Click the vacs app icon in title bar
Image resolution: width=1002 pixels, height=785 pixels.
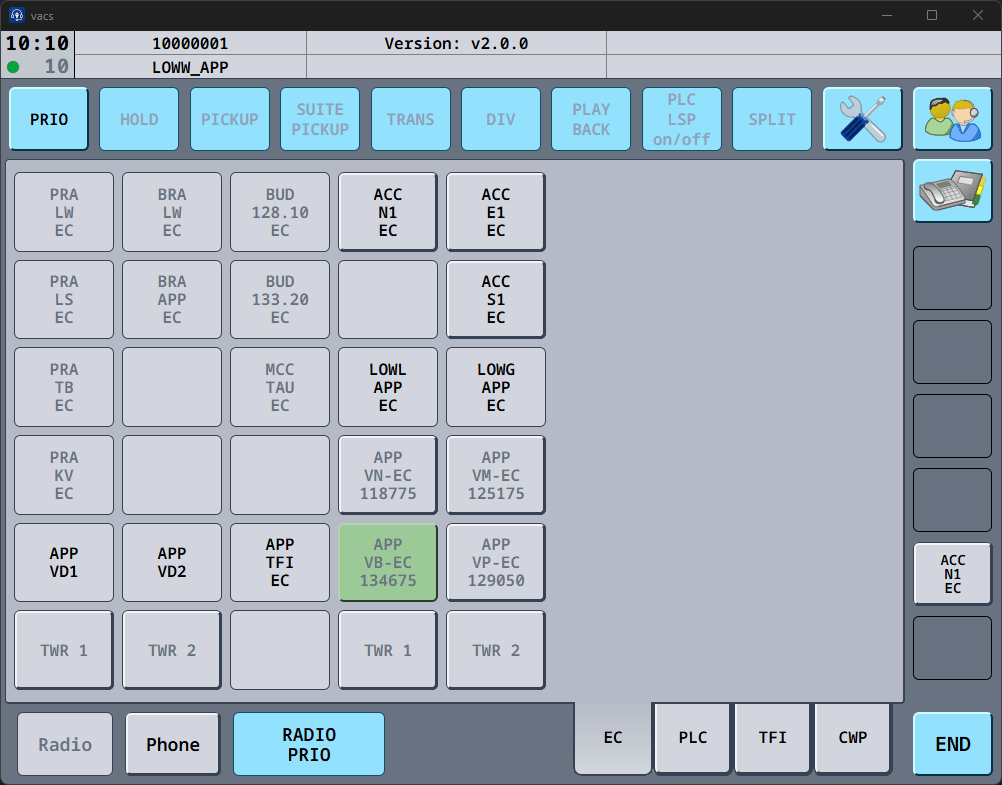pos(17,15)
